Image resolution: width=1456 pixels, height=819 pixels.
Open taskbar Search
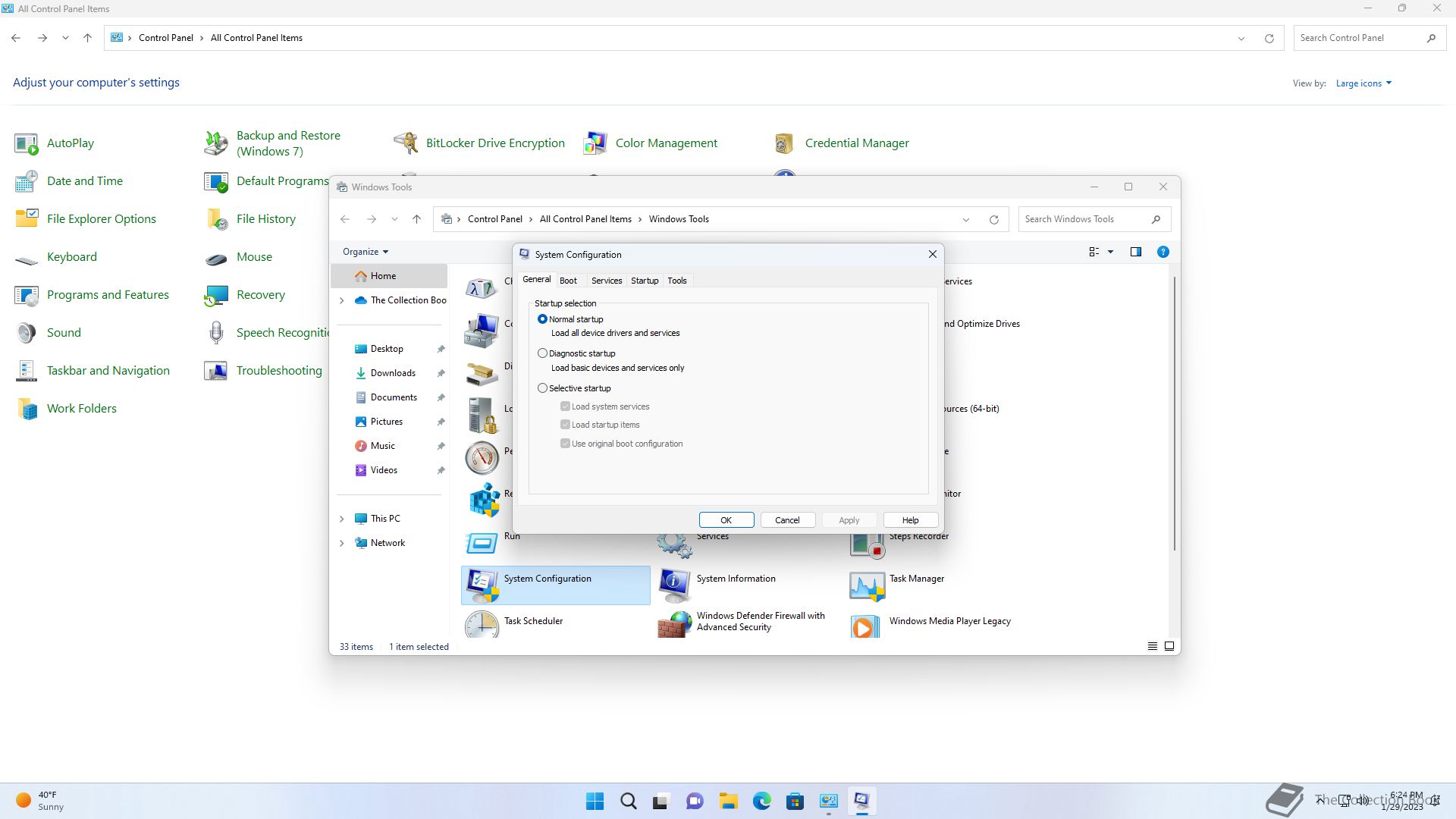[628, 801]
